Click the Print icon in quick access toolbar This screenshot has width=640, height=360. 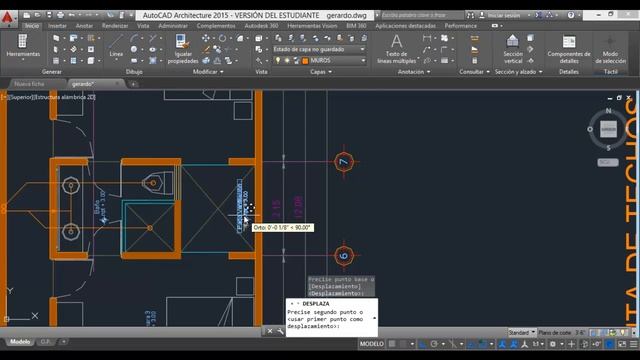(60, 15)
